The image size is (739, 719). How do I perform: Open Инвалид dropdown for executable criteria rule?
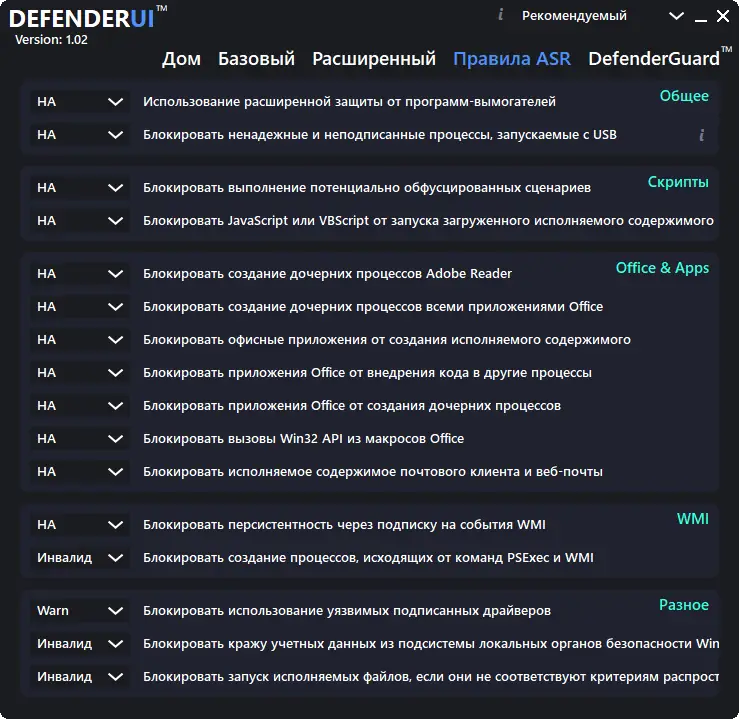pyautogui.click(x=80, y=677)
